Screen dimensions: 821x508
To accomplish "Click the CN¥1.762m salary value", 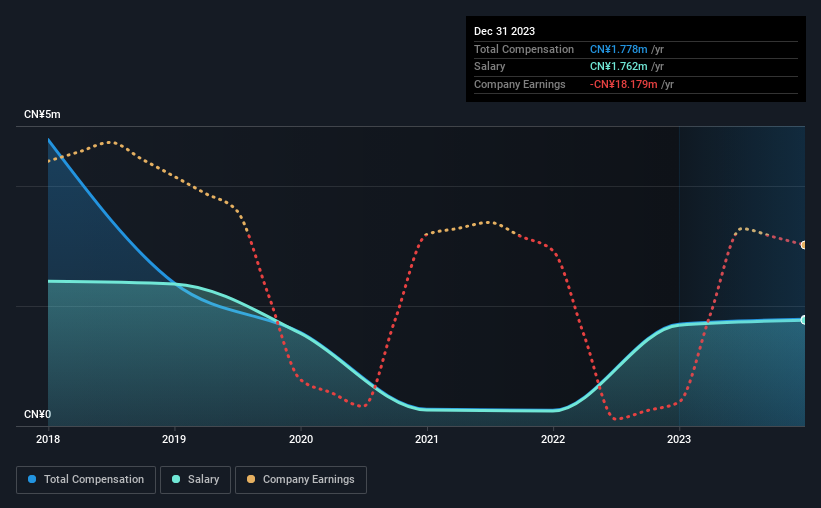I will [618, 67].
